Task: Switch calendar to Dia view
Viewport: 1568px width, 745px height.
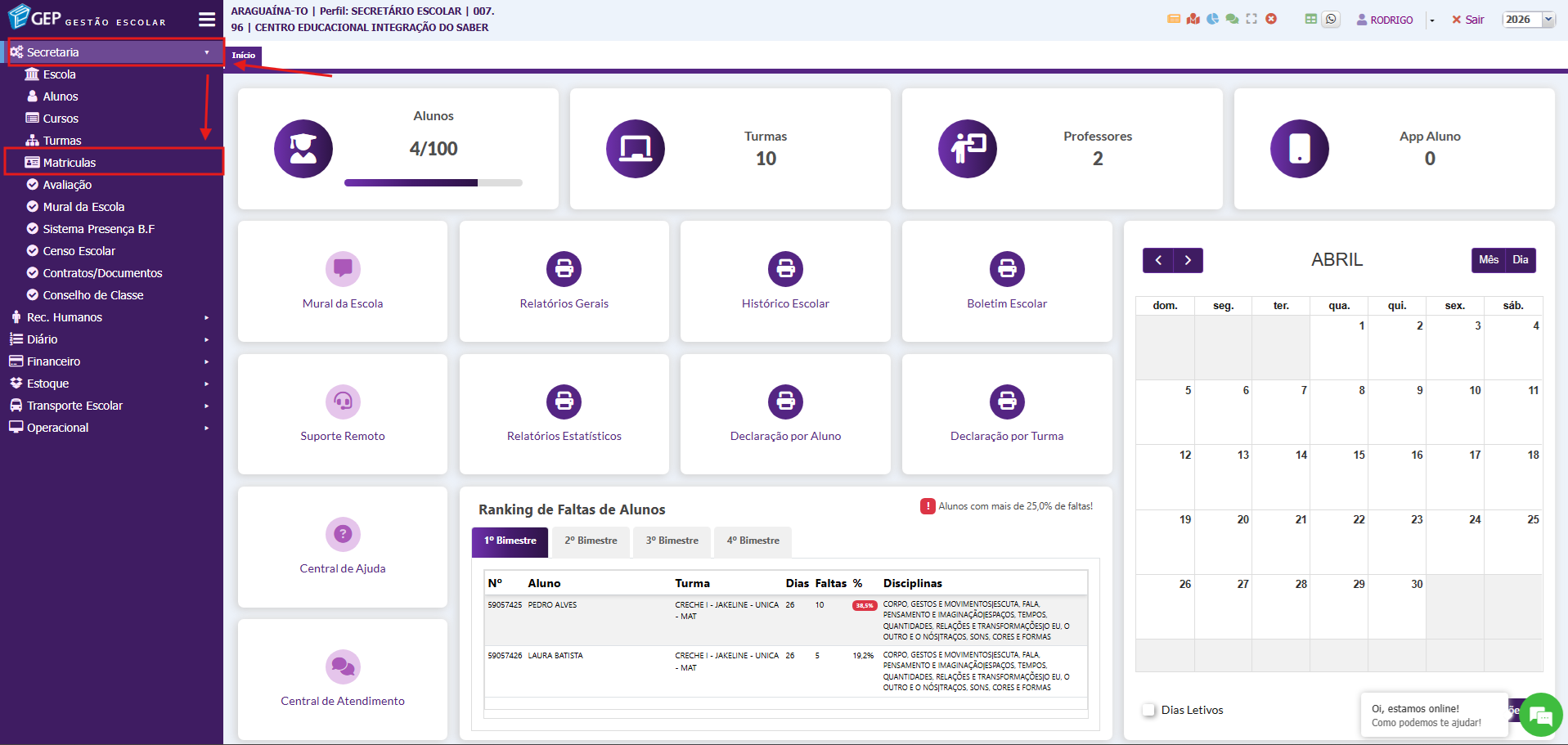Action: point(1520,260)
